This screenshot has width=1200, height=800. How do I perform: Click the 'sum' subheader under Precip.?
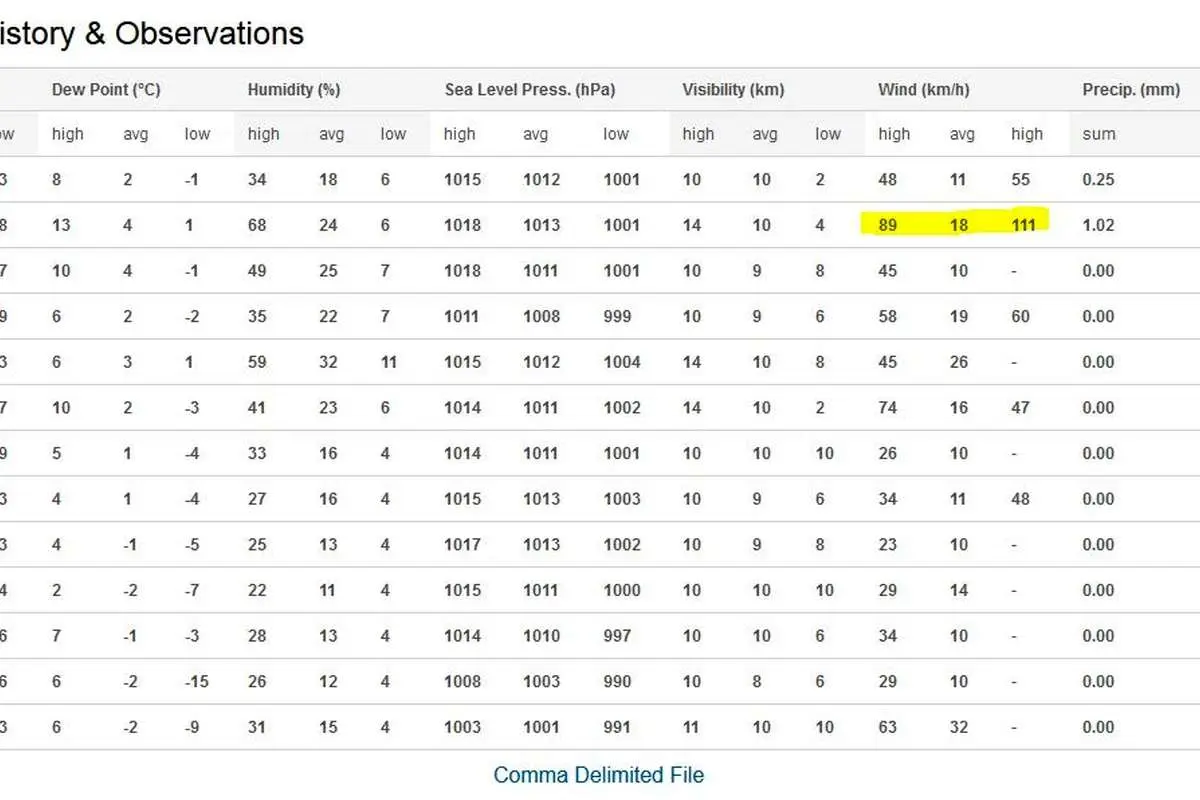1099,134
